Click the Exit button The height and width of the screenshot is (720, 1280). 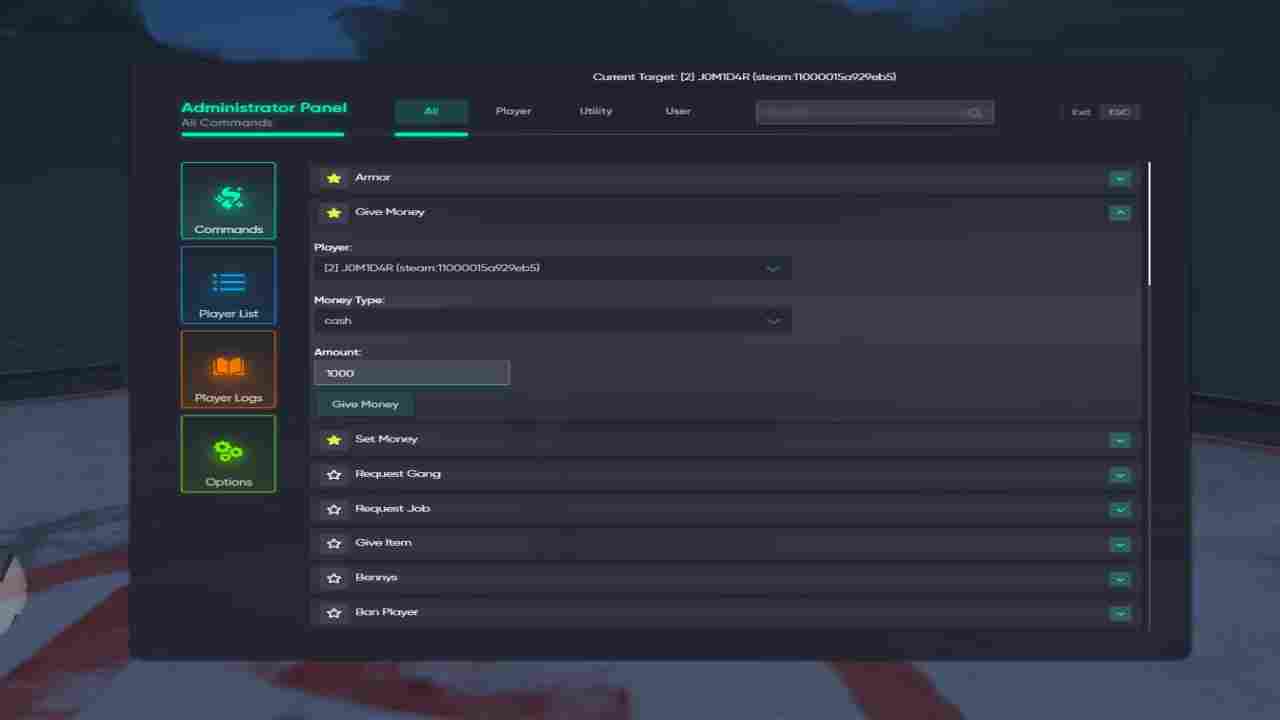tap(1080, 111)
